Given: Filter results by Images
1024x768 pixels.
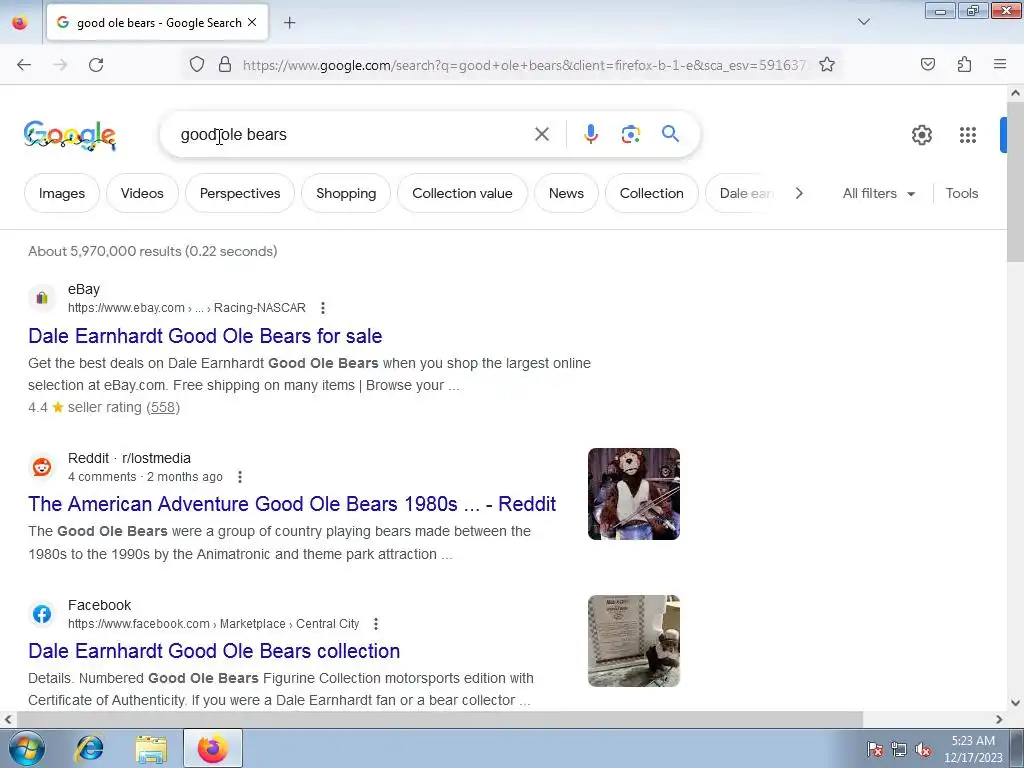Looking at the screenshot, I should 62,193.
